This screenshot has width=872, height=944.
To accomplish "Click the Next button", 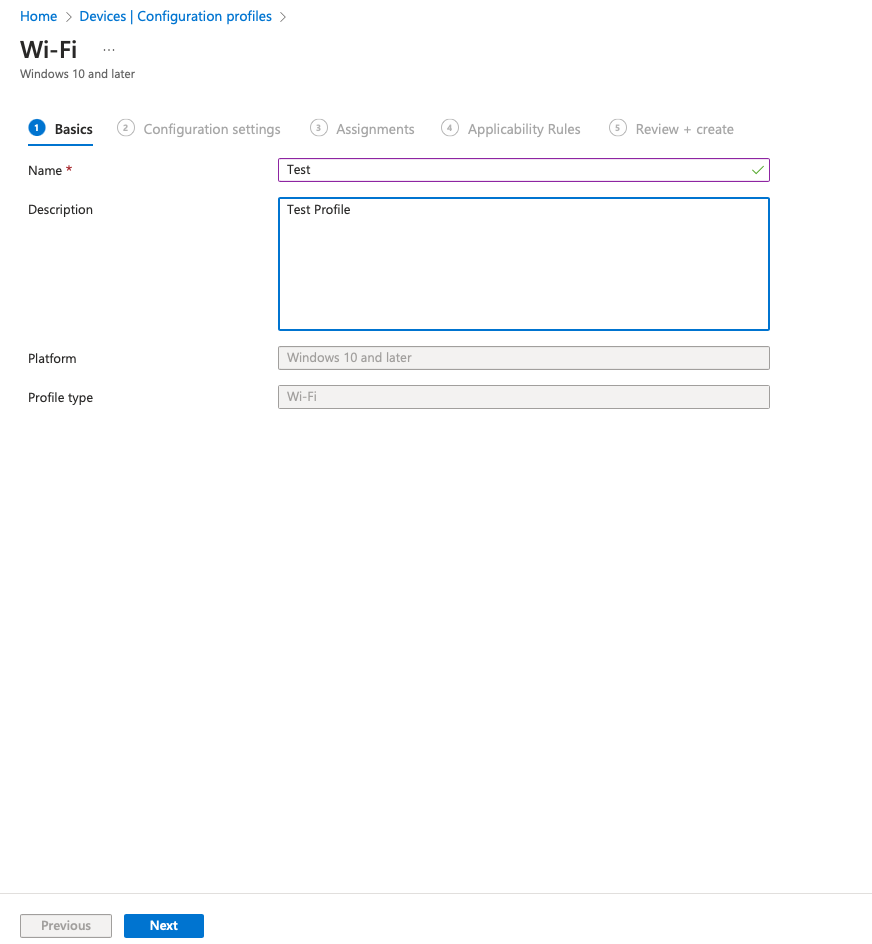I will click(x=164, y=925).
